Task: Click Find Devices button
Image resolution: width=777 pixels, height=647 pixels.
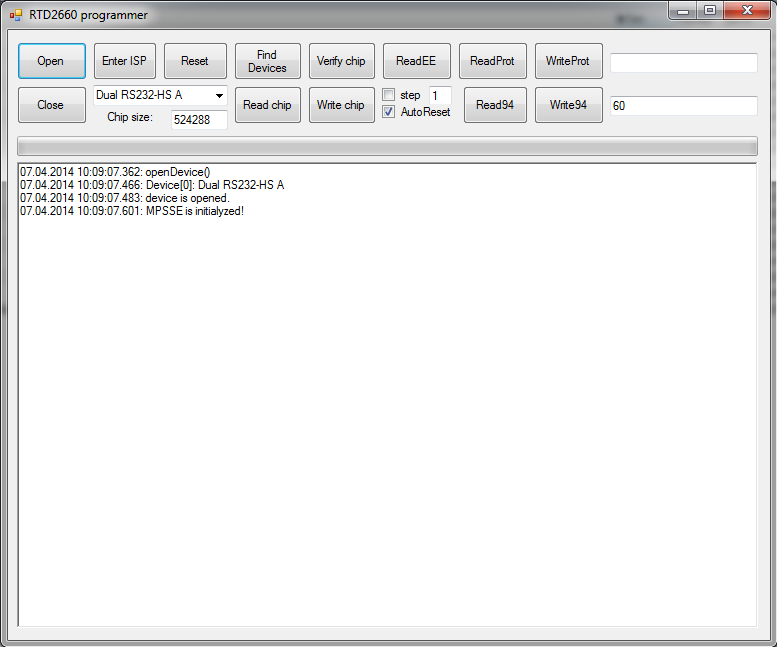Action: 267,61
